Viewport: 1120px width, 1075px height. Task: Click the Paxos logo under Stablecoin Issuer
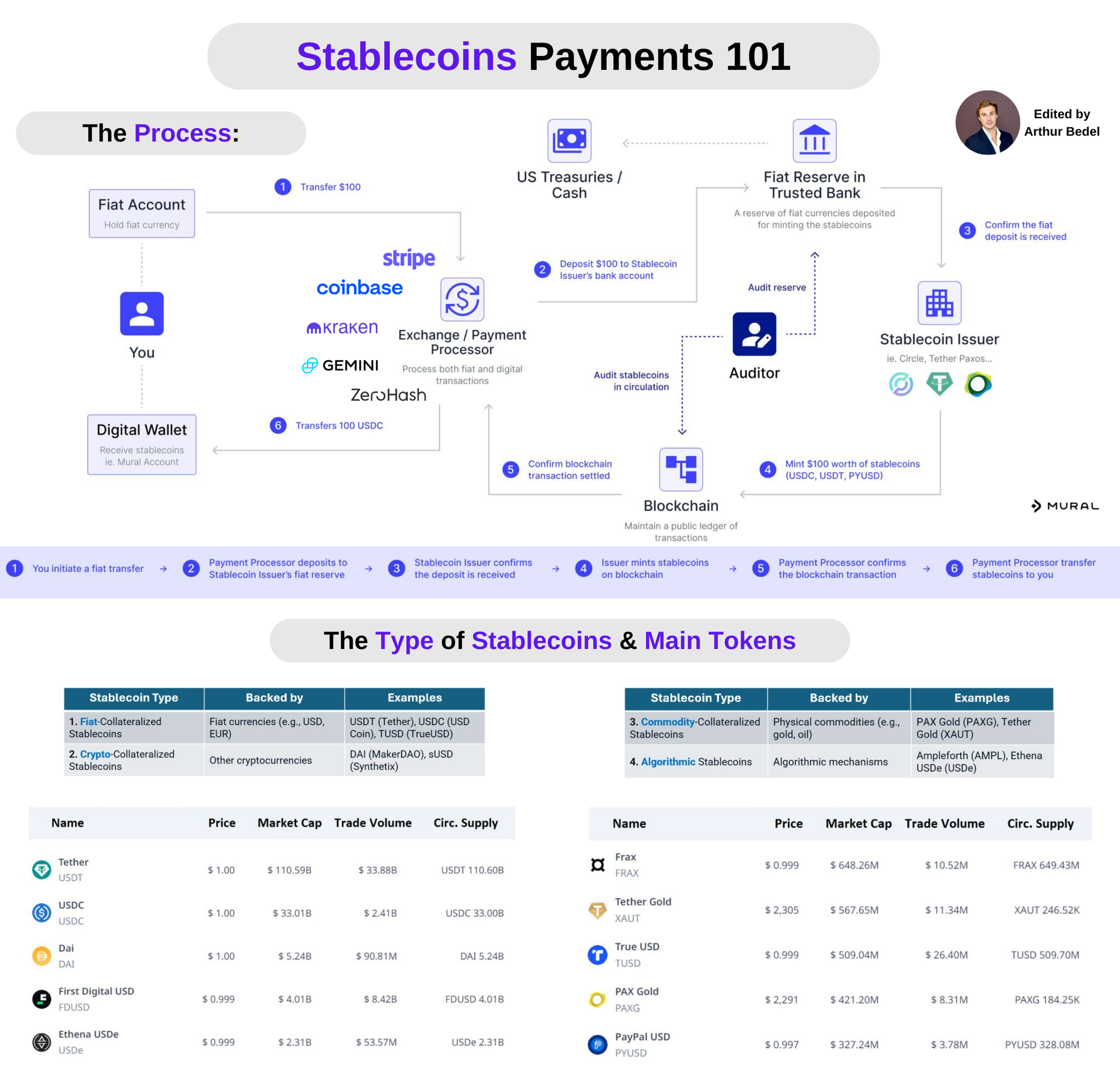pos(978,384)
